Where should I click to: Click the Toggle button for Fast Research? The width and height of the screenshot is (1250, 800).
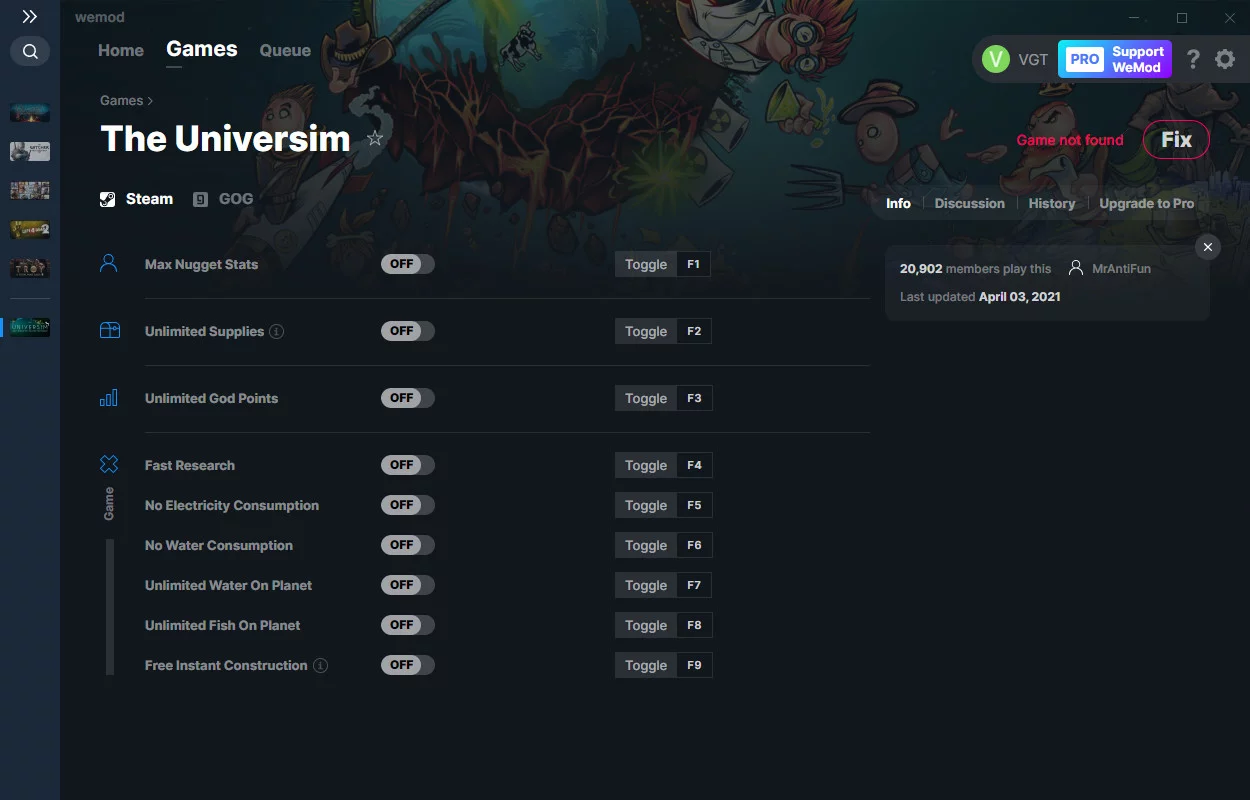[646, 465]
